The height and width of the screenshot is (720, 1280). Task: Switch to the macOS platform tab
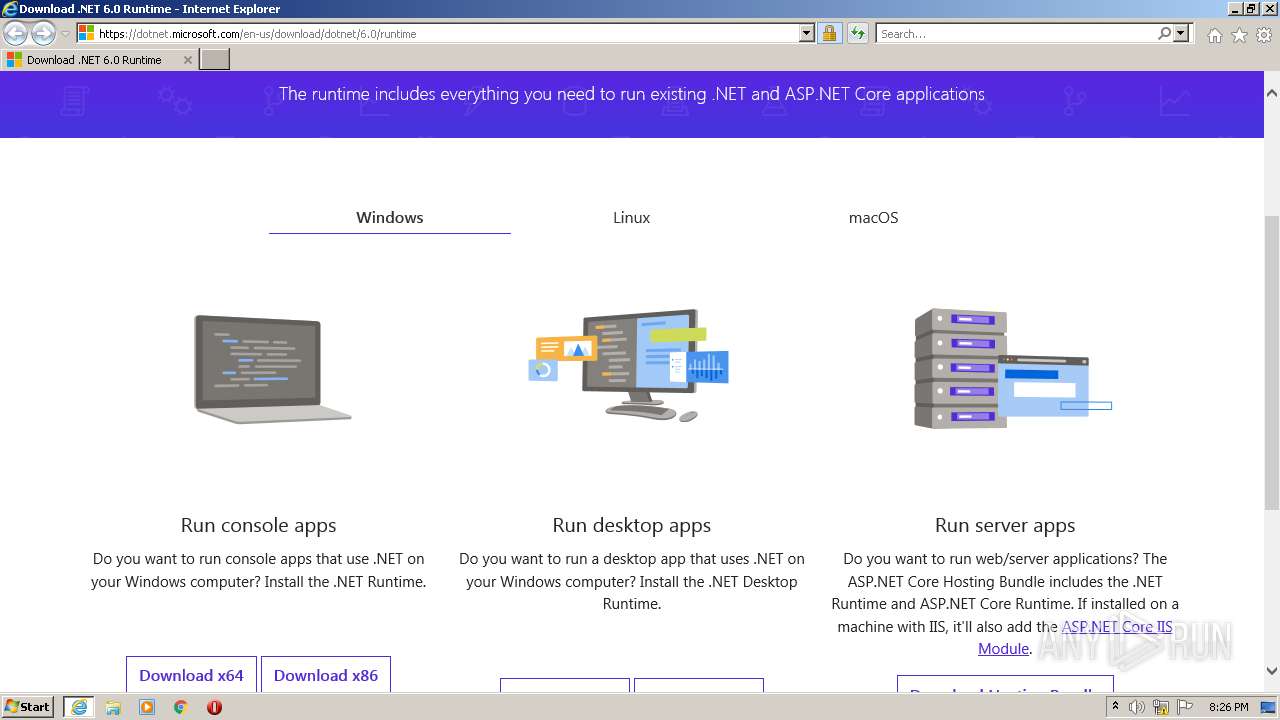tap(873, 217)
